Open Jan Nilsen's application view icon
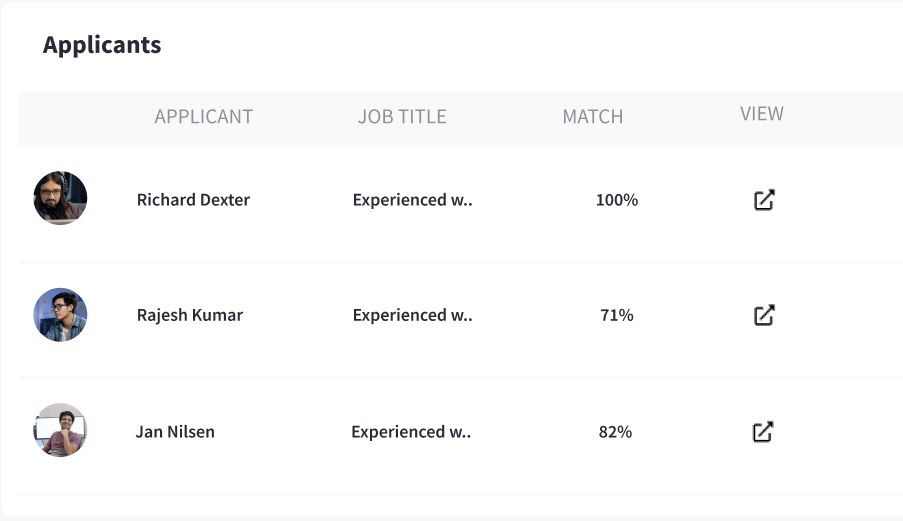The image size is (903, 521). click(763, 432)
